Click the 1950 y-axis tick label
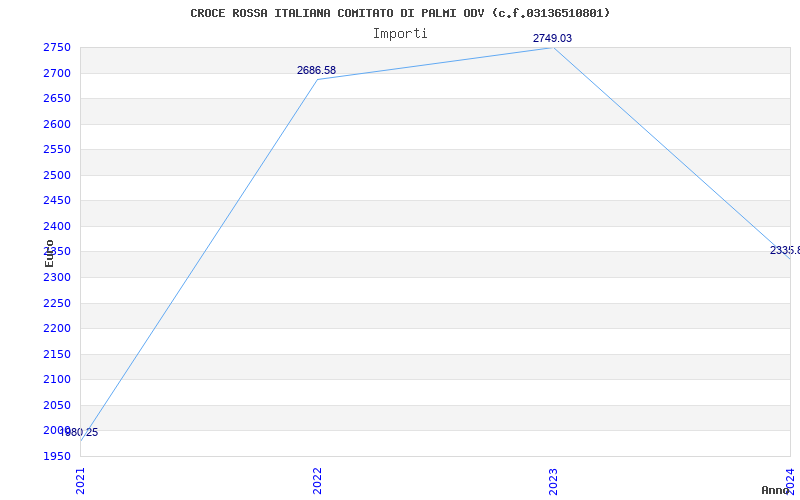800x500 pixels. click(57, 456)
